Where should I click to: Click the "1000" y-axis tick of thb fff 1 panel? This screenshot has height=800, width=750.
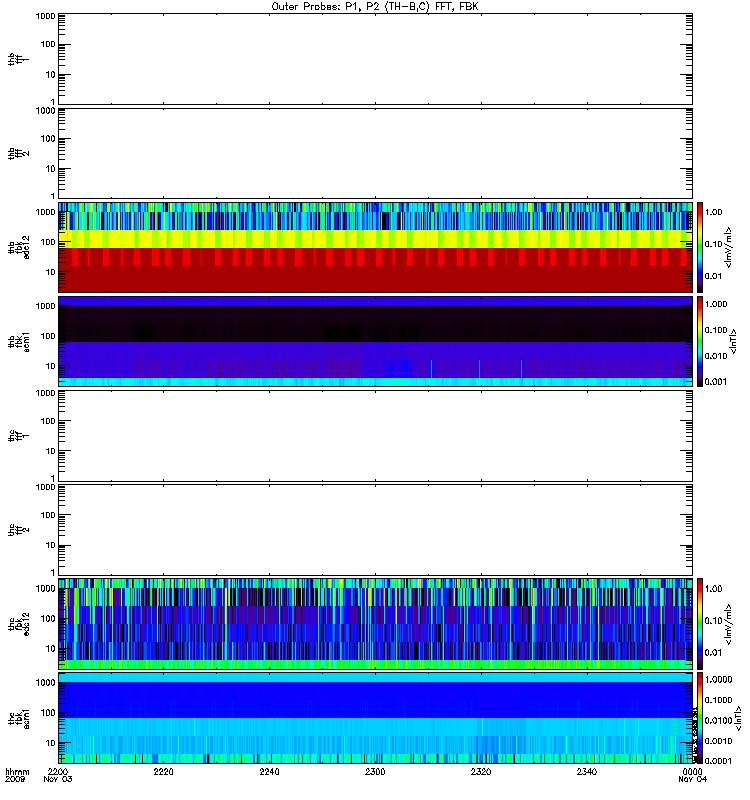pyautogui.click(x=45, y=16)
